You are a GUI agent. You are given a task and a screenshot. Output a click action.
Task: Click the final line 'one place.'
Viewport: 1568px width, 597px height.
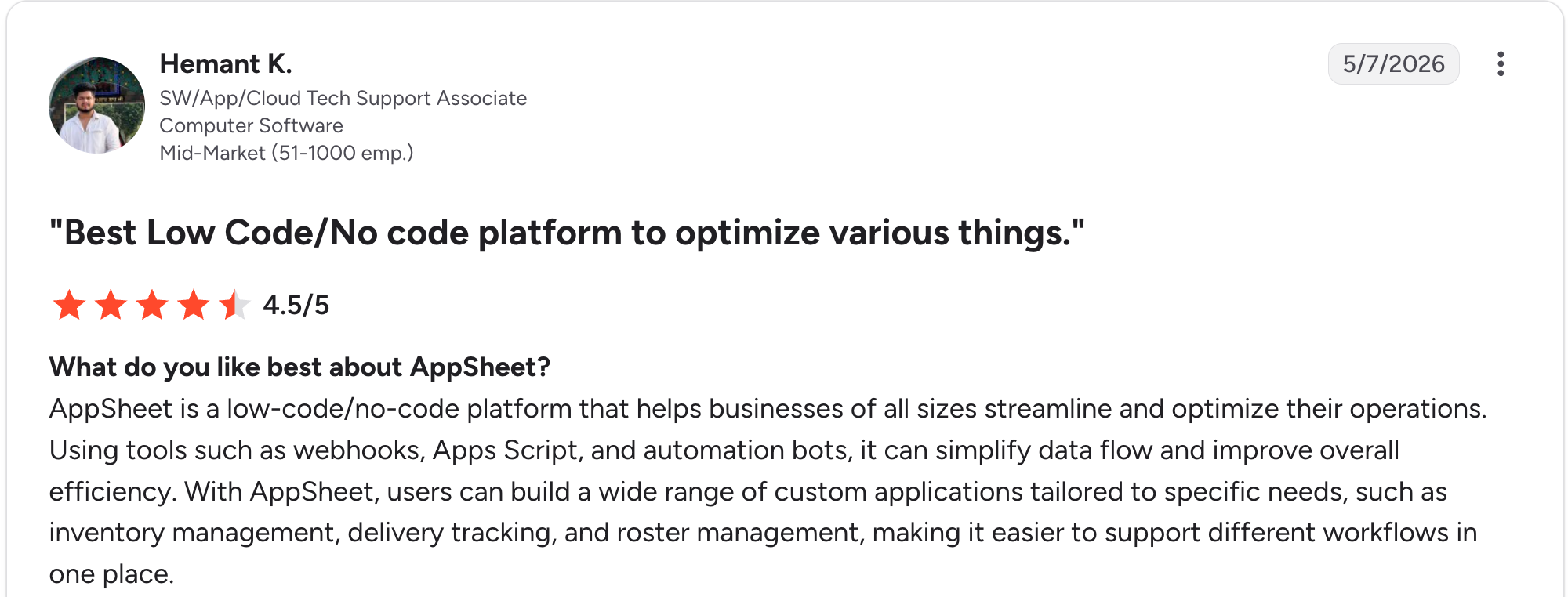[x=111, y=574]
